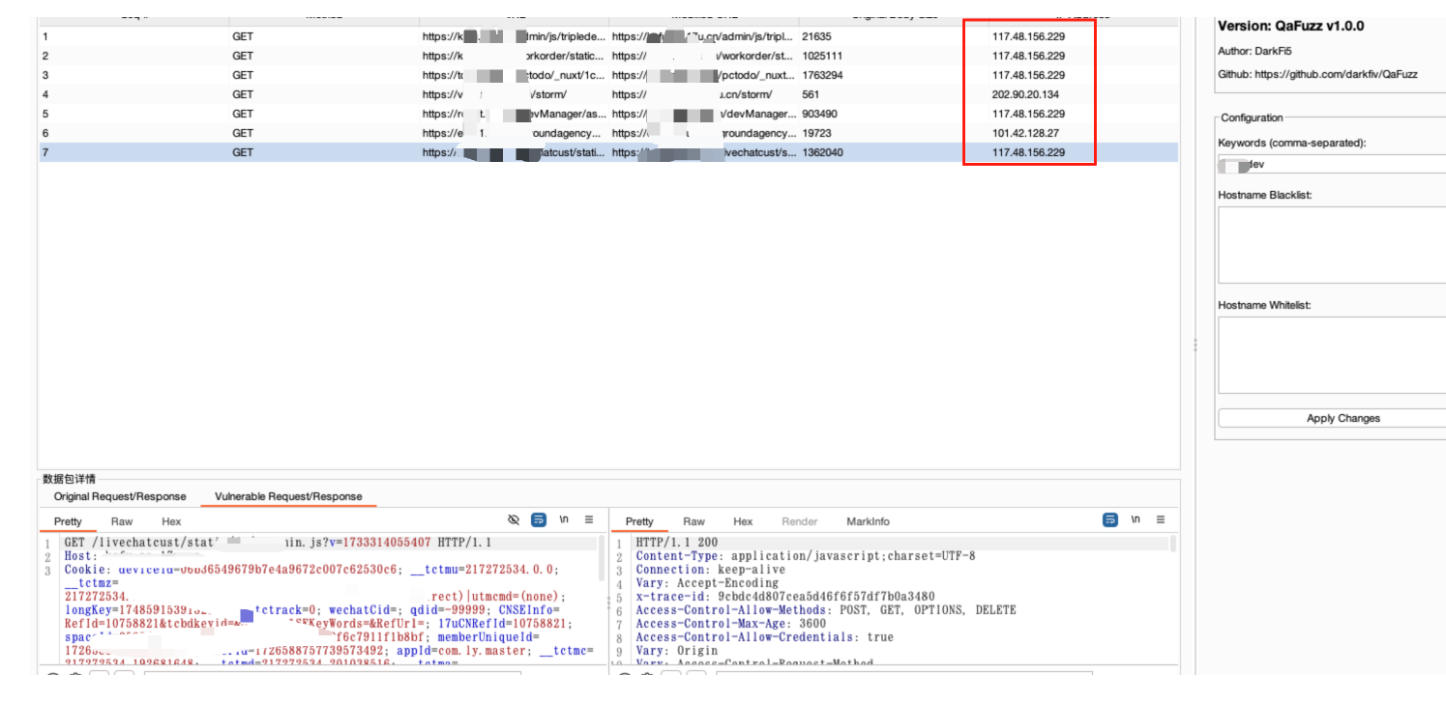Screen dimensions: 1446x712
Task: Switch to the Original Request/Response tab
Action: click(x=120, y=496)
